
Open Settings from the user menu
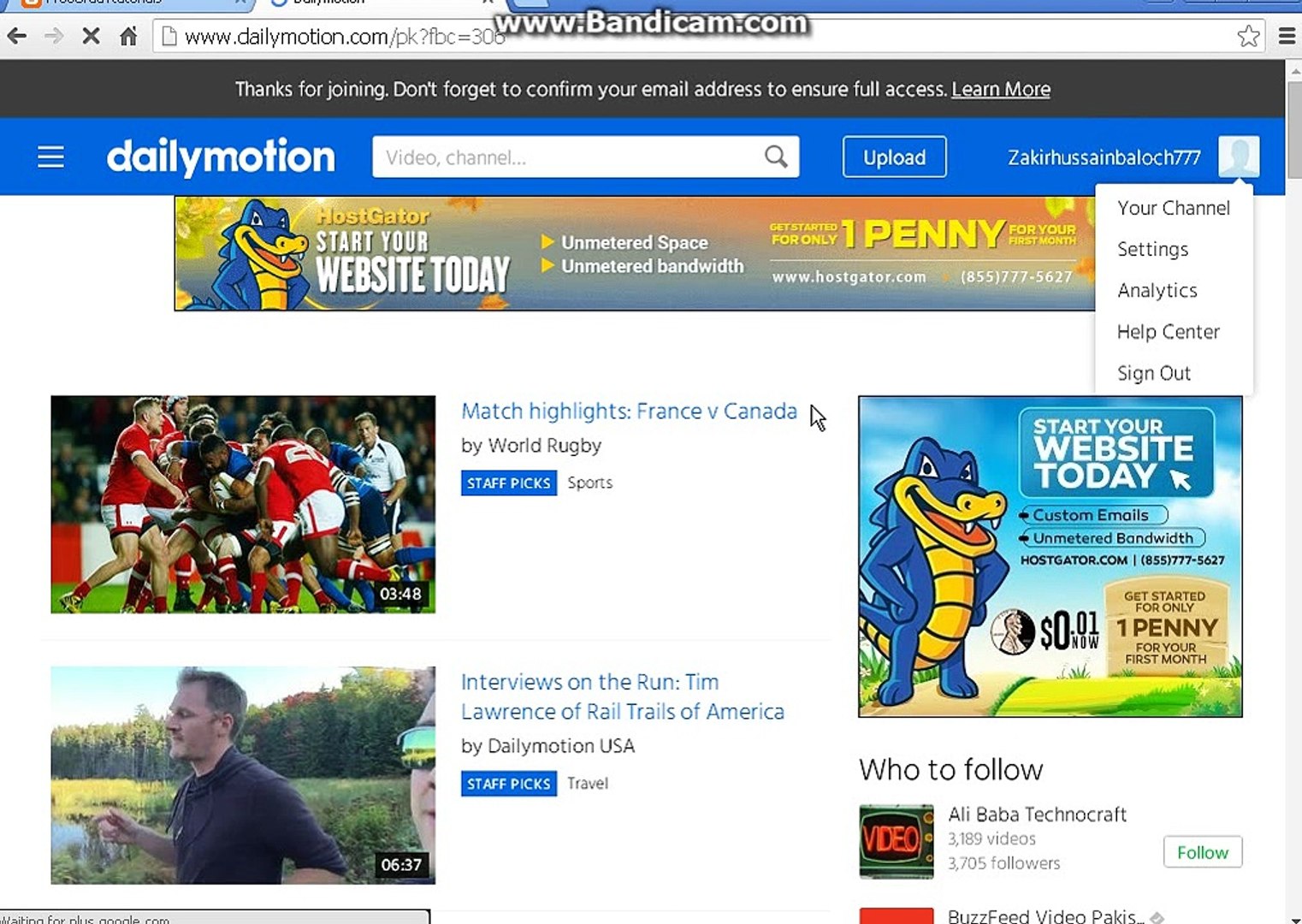coord(1152,249)
